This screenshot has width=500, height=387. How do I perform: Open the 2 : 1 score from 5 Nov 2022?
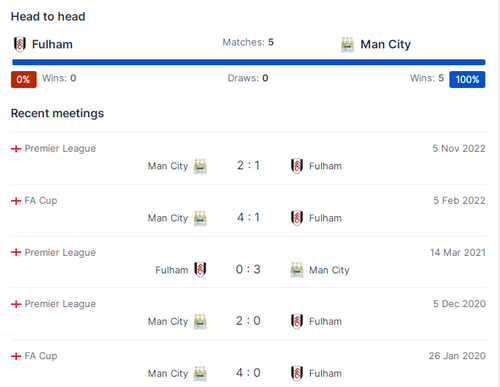tap(248, 165)
